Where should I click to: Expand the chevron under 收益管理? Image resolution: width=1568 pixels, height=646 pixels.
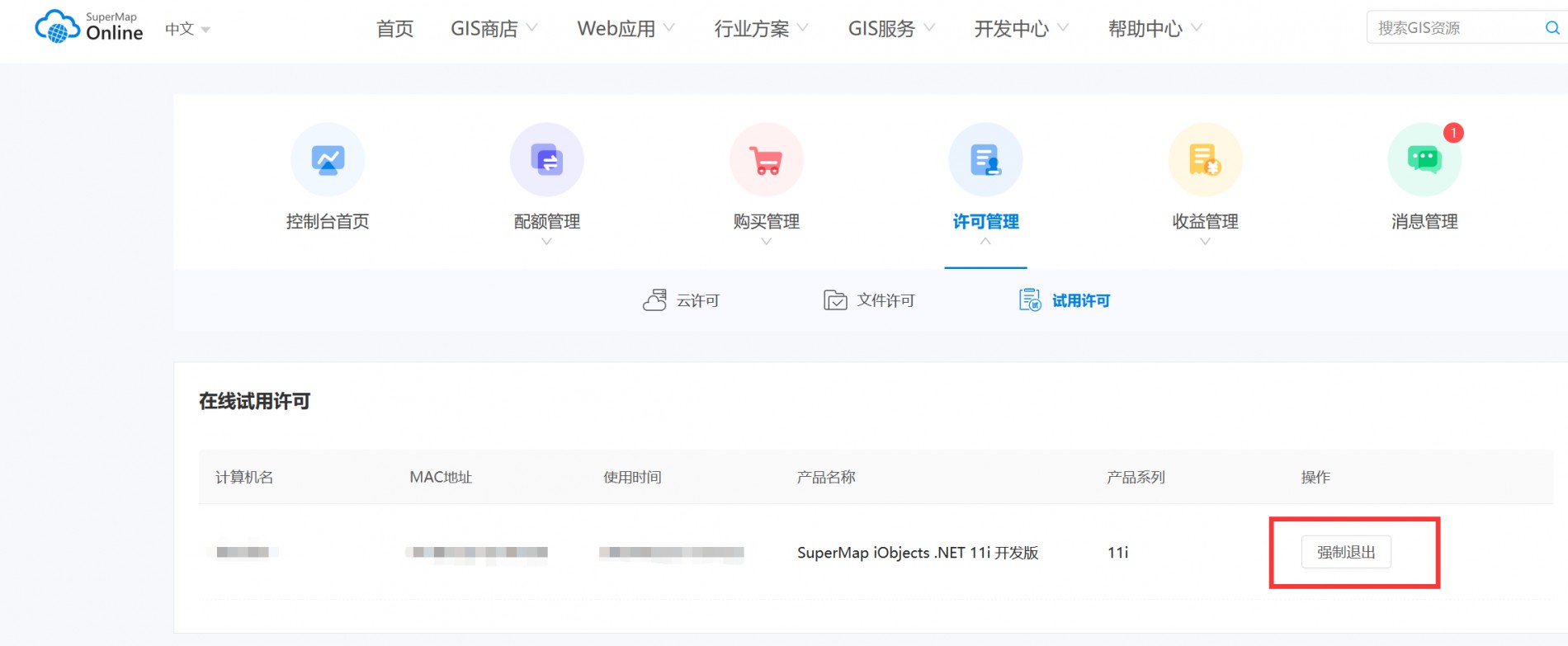click(1205, 242)
